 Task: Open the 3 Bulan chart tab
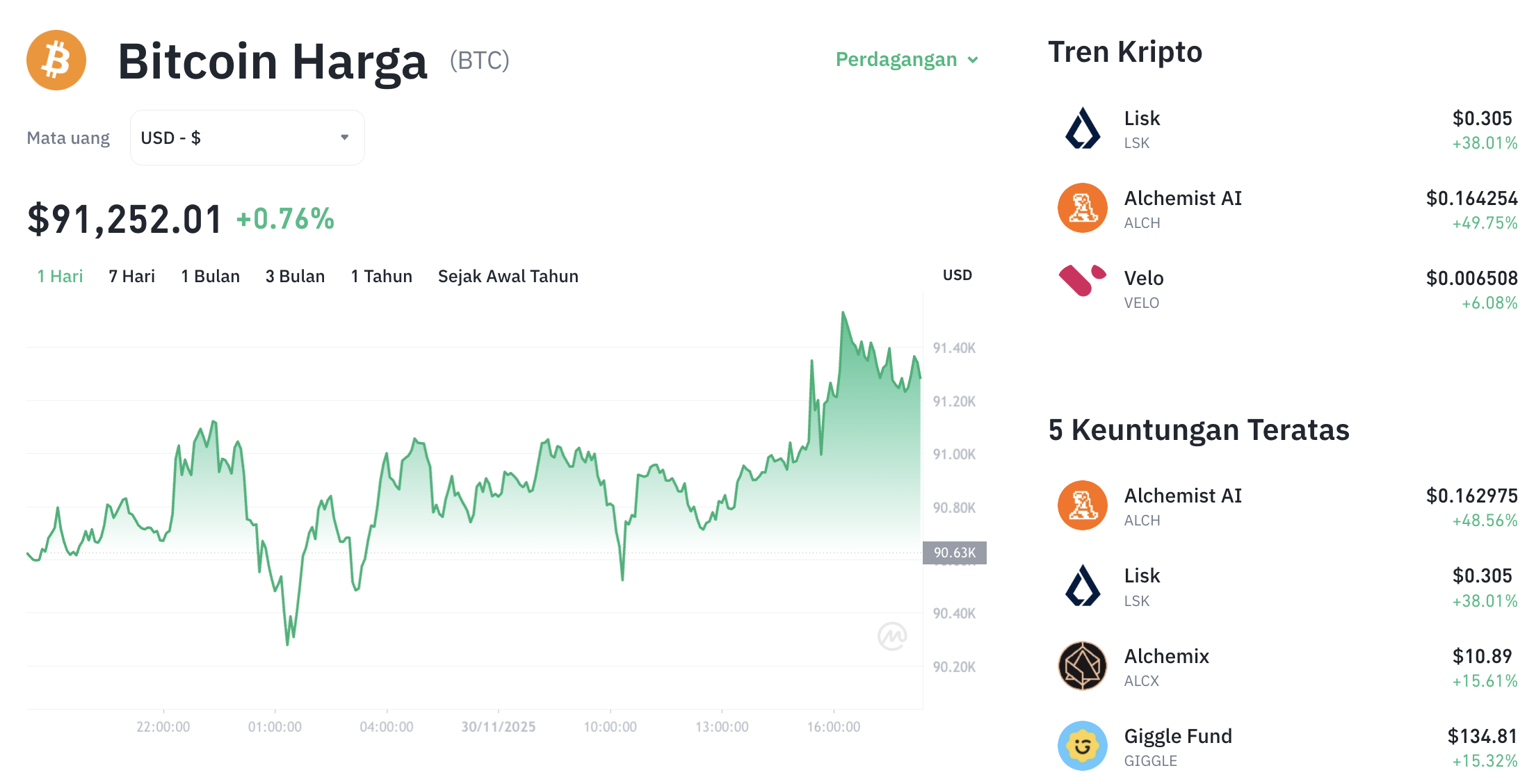295,276
